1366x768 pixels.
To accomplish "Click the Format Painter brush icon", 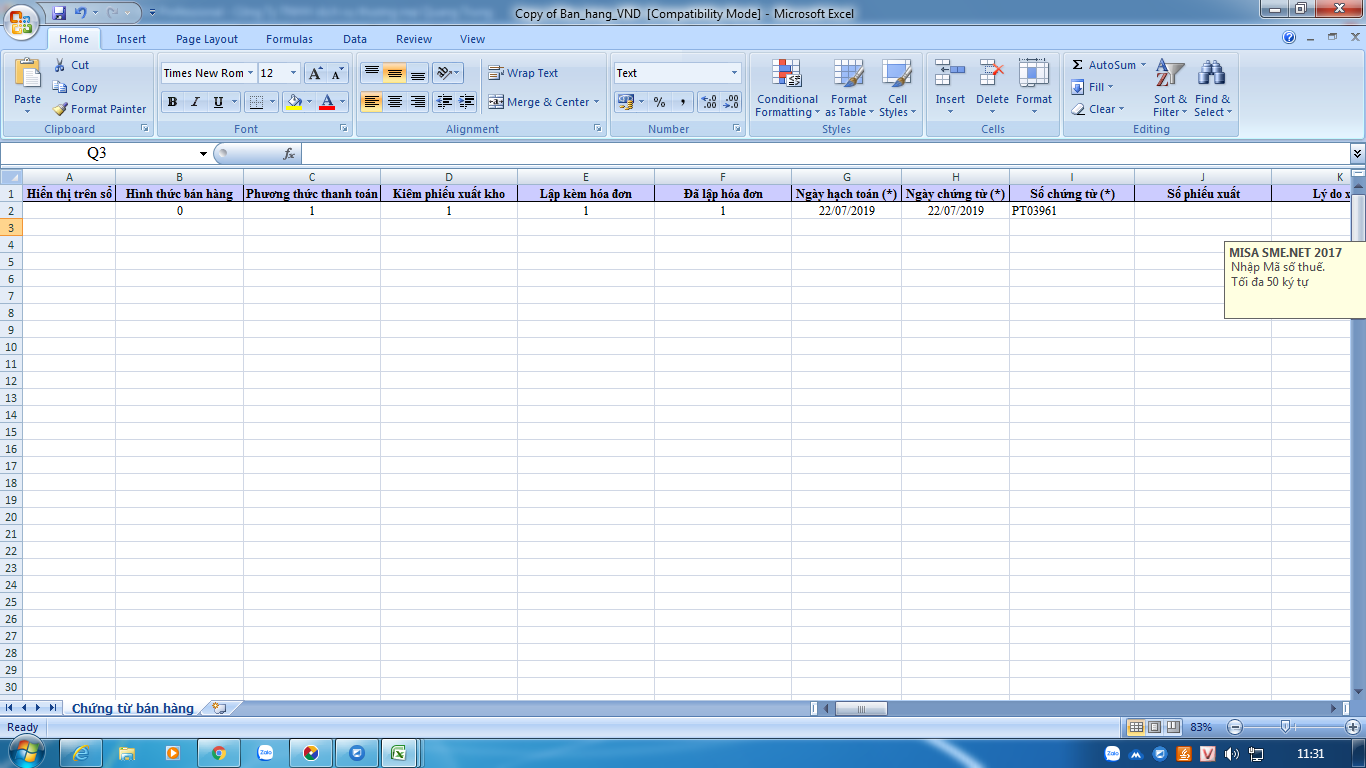I will [60, 109].
